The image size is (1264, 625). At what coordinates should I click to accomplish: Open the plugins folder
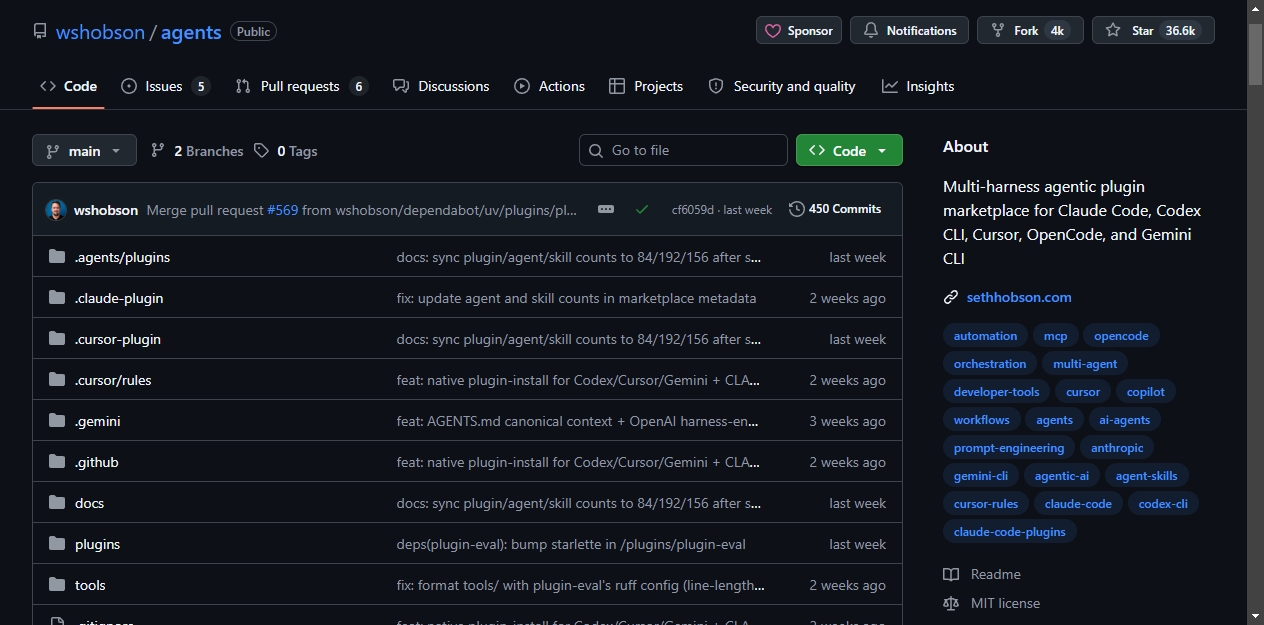click(97, 544)
